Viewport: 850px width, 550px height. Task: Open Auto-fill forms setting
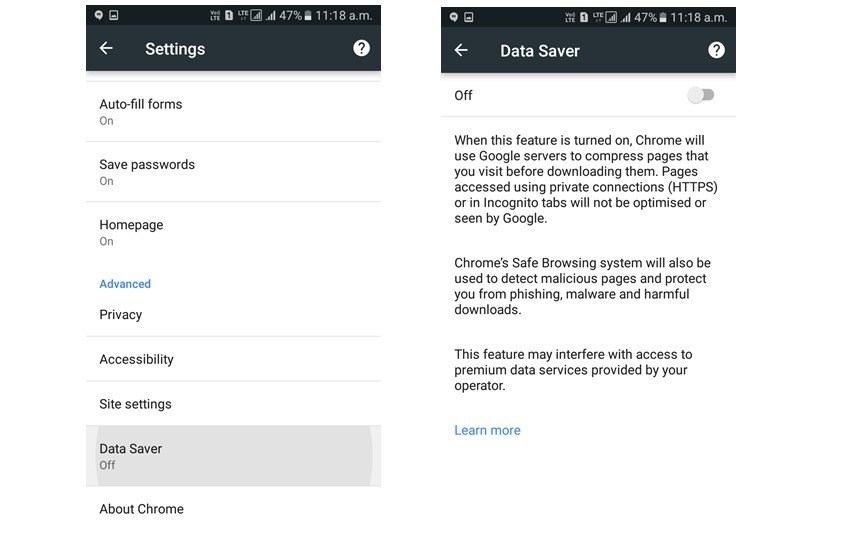233,112
